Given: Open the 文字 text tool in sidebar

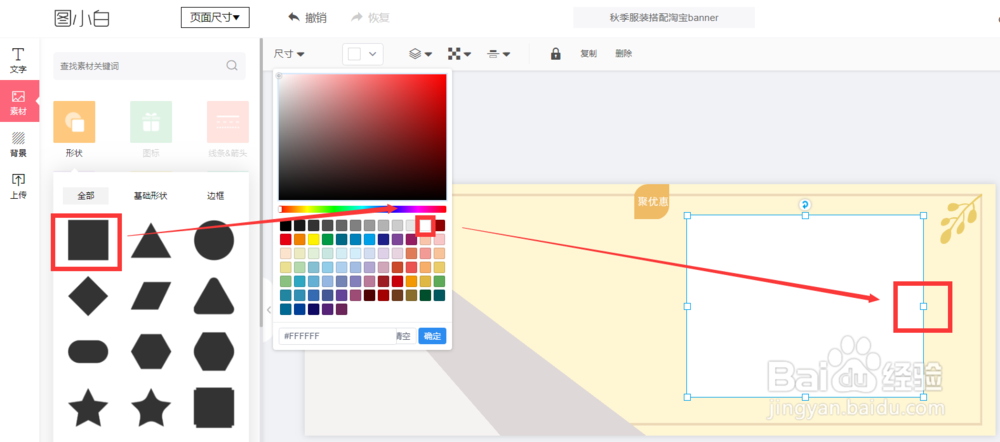Looking at the screenshot, I should coord(18,60).
